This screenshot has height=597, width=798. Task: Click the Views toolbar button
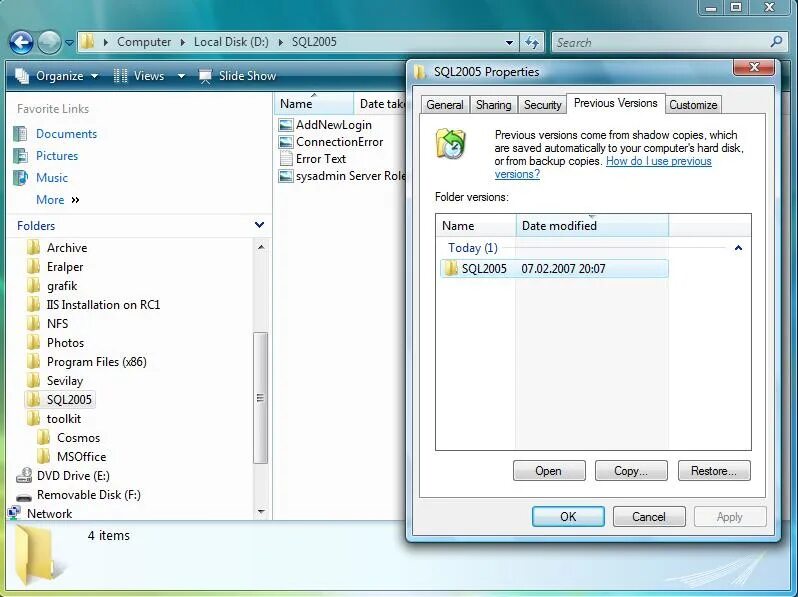139,76
